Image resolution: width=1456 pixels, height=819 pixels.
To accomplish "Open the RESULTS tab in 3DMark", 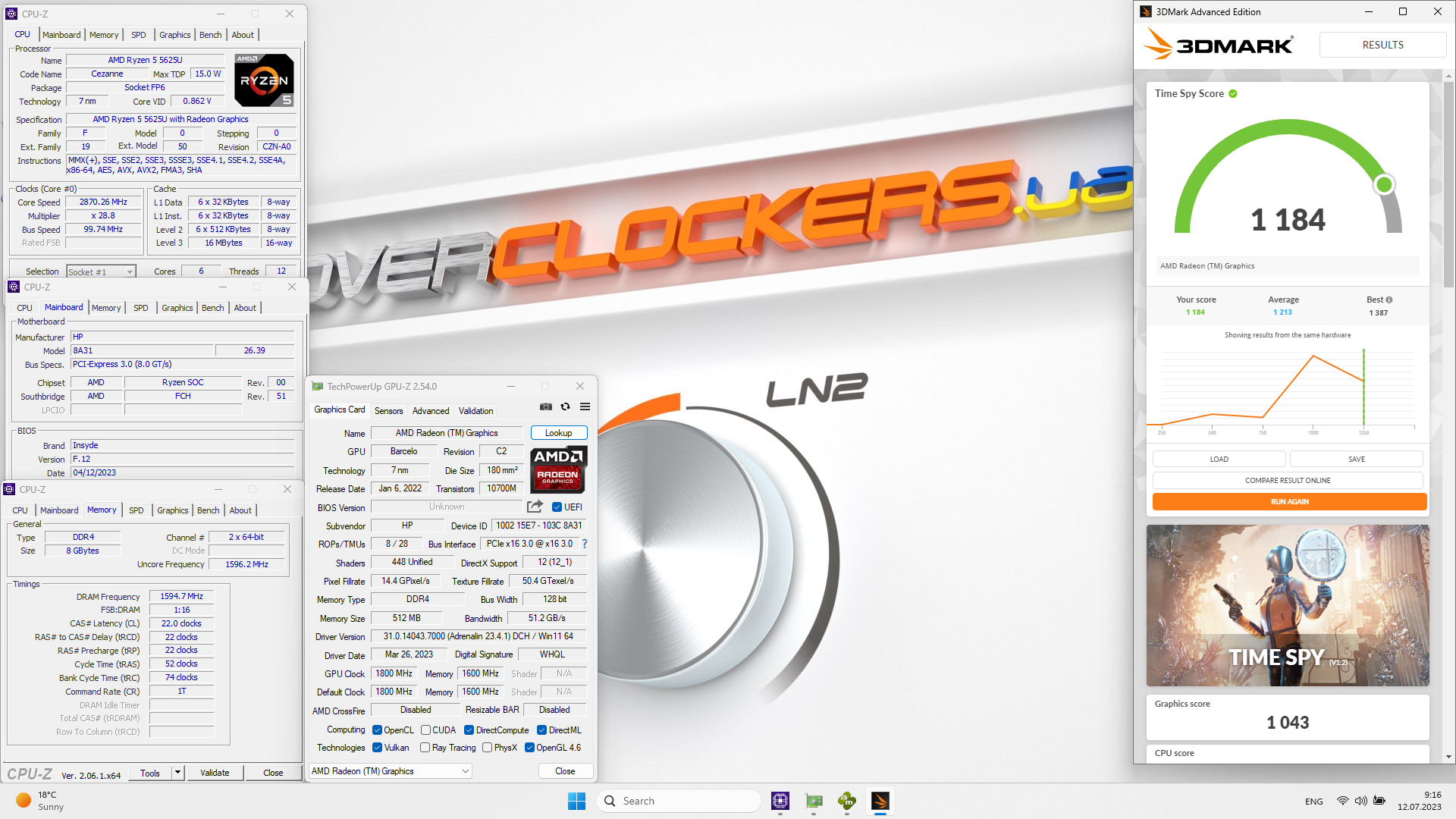I will tap(1382, 45).
